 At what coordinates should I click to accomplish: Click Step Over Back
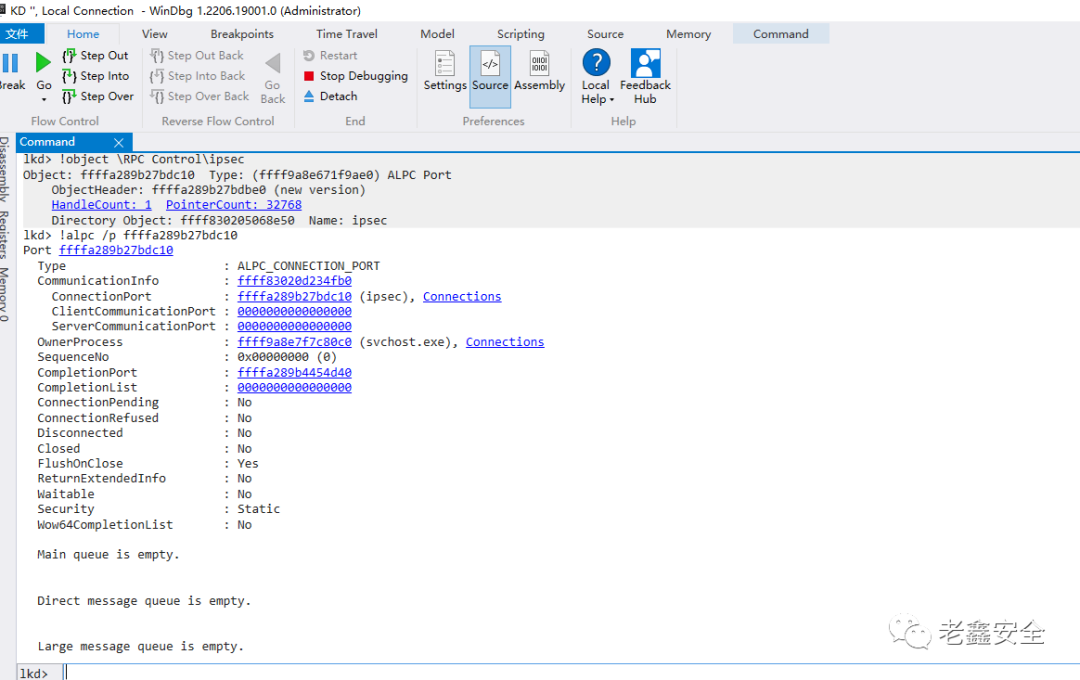point(200,96)
